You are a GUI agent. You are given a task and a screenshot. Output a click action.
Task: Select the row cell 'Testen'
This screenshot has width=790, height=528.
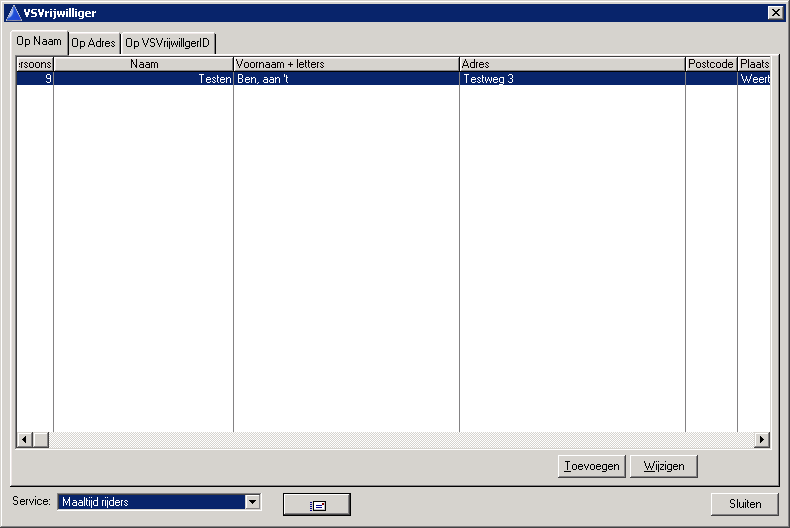pos(144,79)
